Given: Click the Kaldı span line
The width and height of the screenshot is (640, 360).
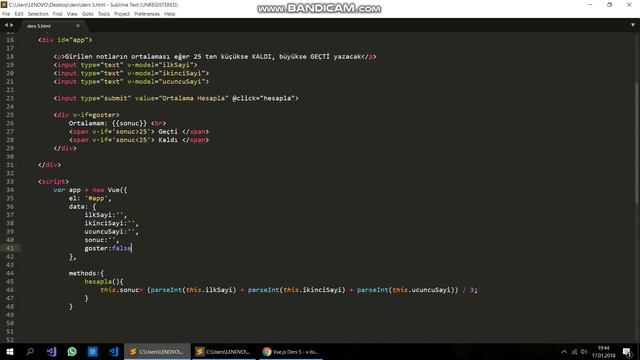Looking at the screenshot, I should click(139, 140).
